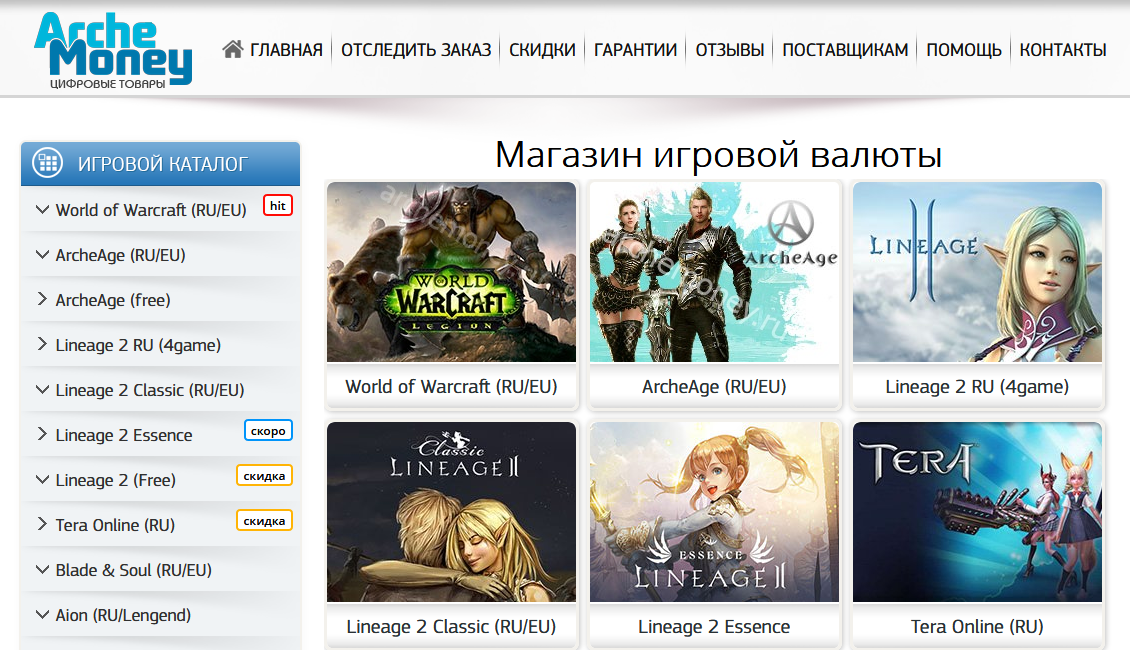
Task: Select Lineage 2 Classic (RU/EU) in sidebar
Action: click(150, 390)
